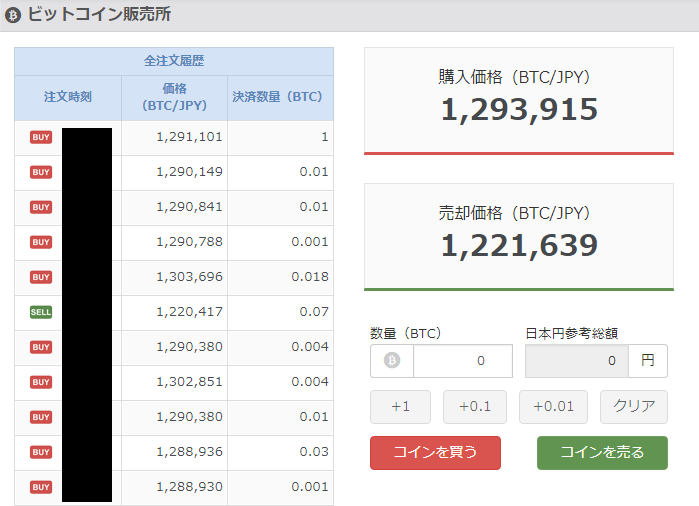Click the red コインを買う buy button
The height and width of the screenshot is (506, 699).
click(436, 453)
